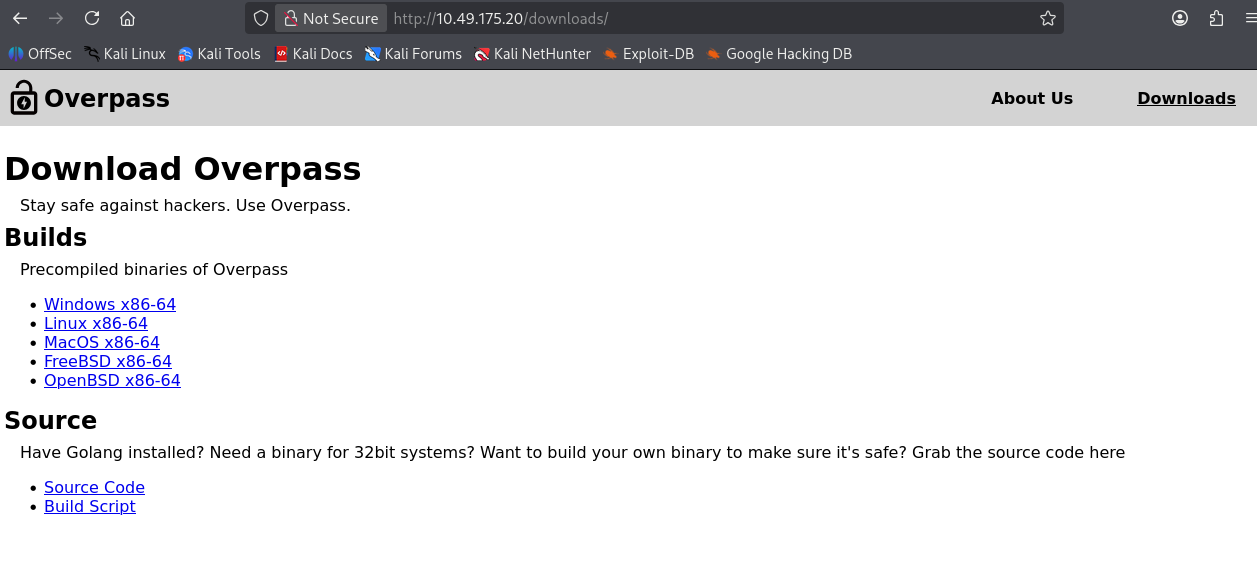Open the Build Script link
This screenshot has width=1257, height=562.
click(90, 506)
